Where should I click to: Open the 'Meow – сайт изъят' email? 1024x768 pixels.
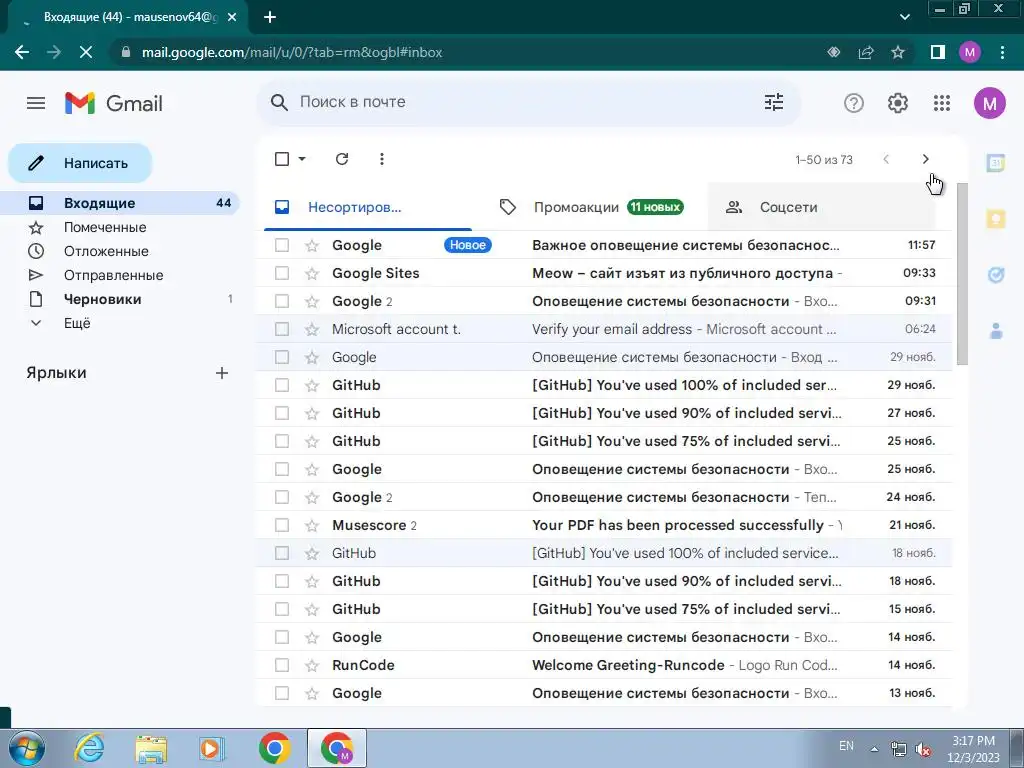coord(603,273)
